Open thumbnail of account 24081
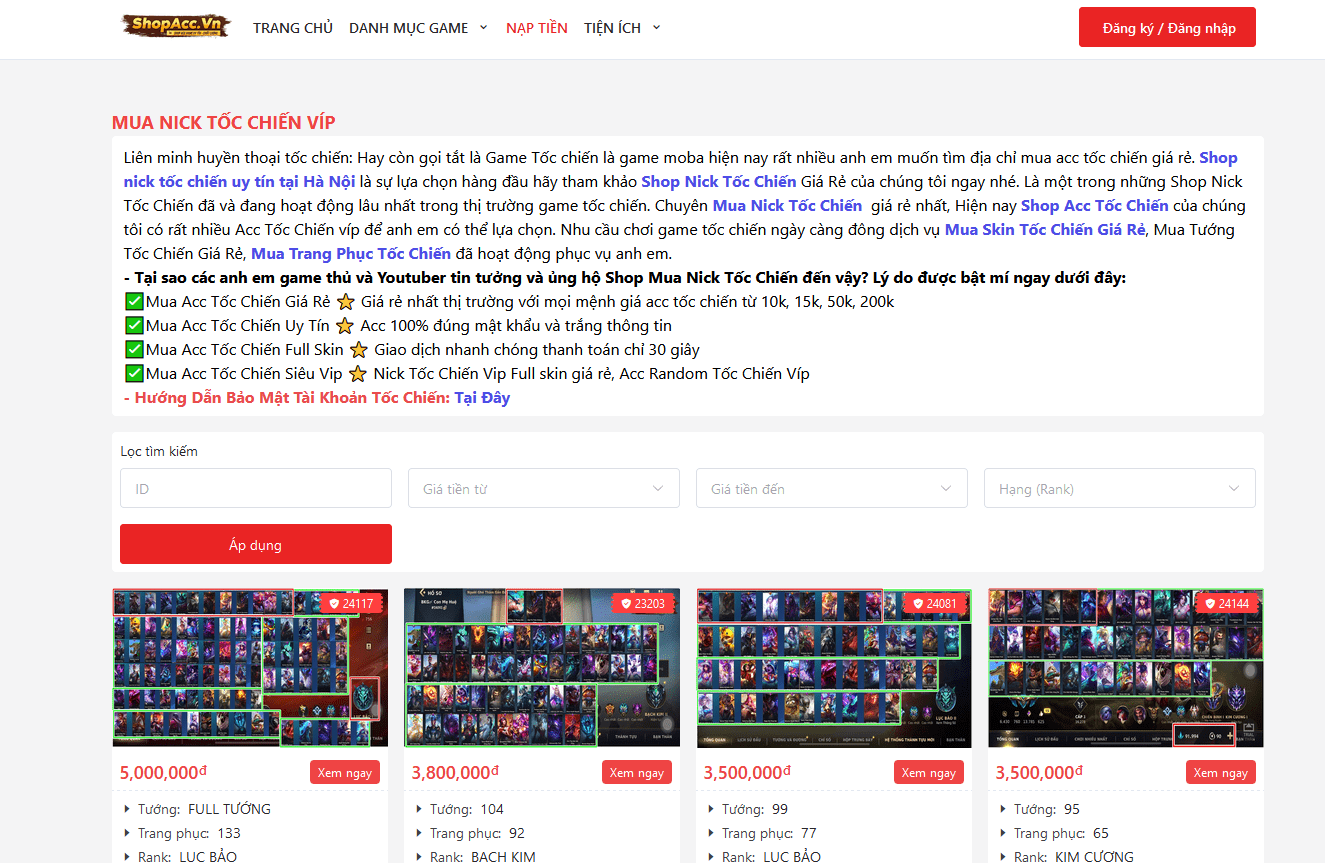The image size is (1325, 863). [834, 667]
